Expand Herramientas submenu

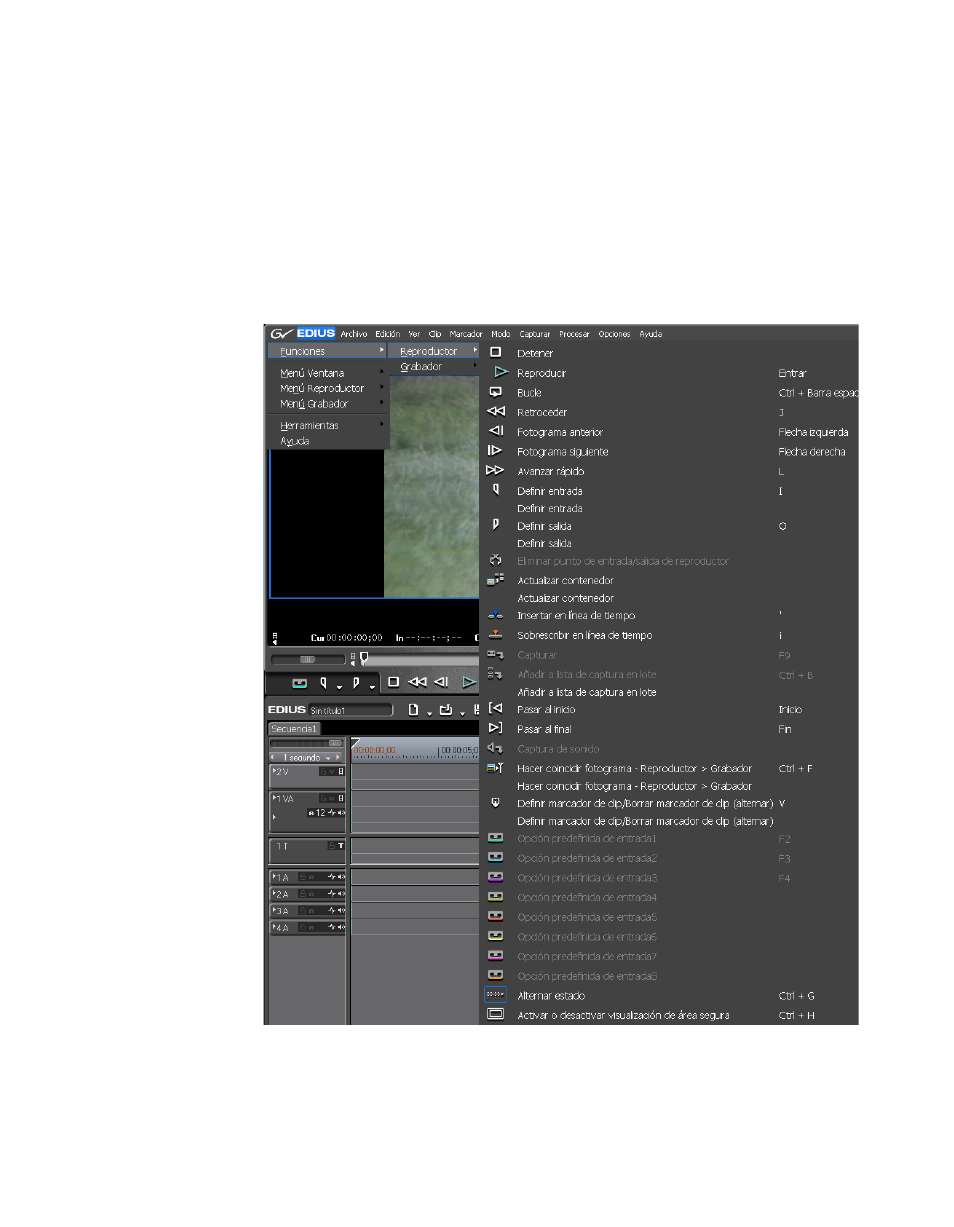[328, 425]
